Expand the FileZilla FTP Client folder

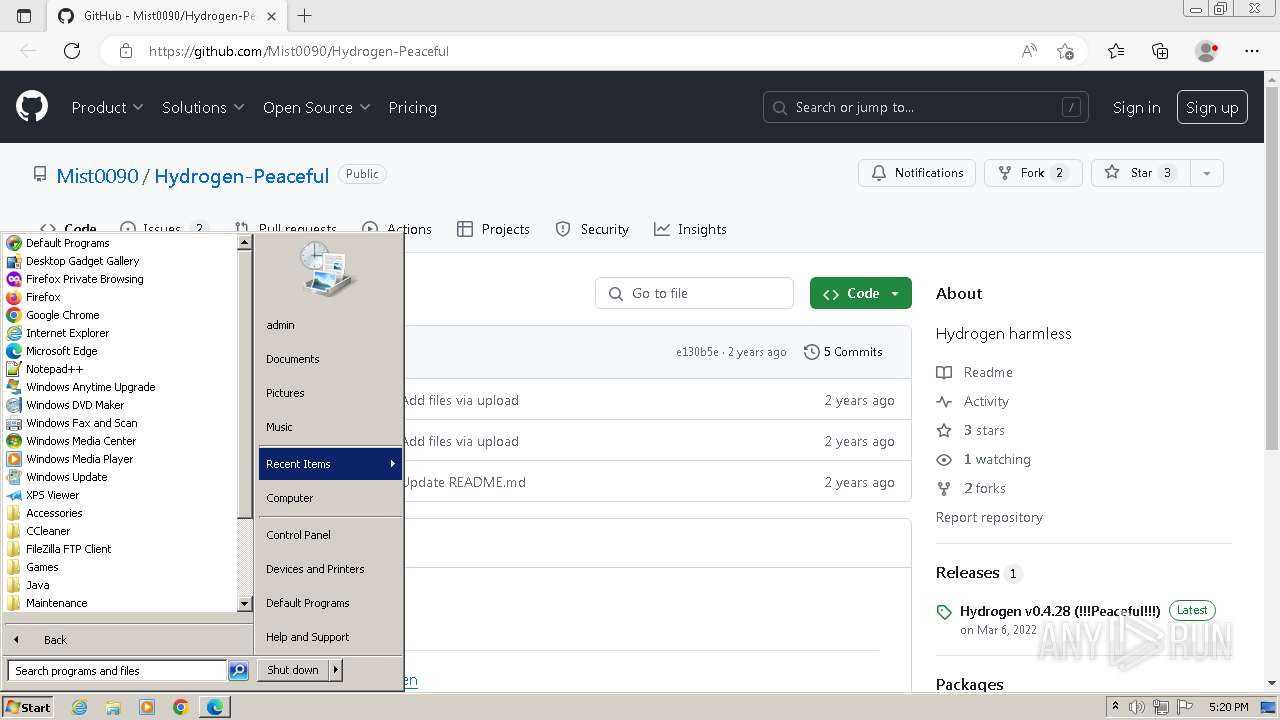(68, 549)
